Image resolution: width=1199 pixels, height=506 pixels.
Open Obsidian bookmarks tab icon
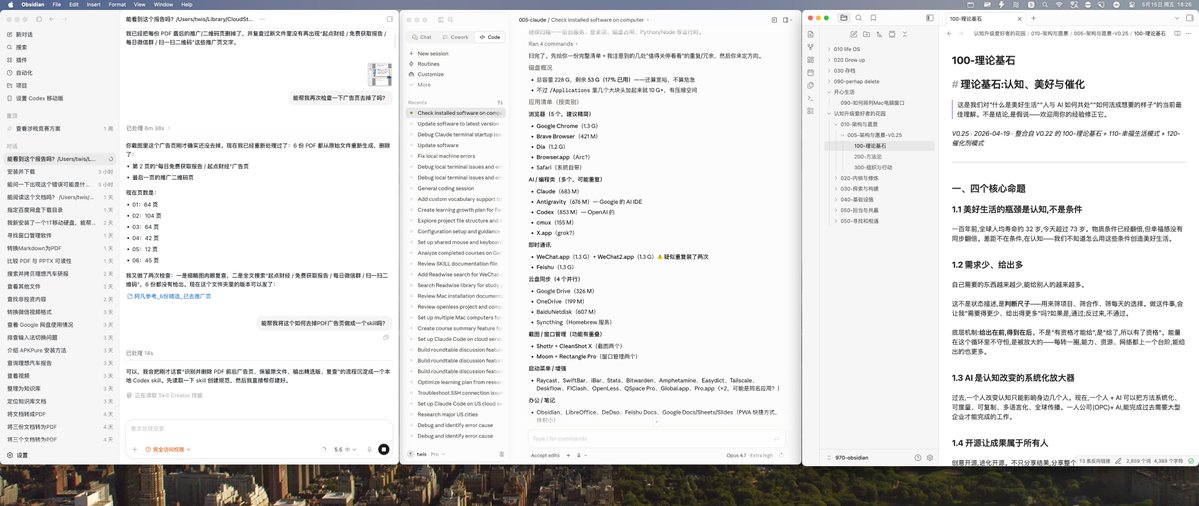coord(873,18)
